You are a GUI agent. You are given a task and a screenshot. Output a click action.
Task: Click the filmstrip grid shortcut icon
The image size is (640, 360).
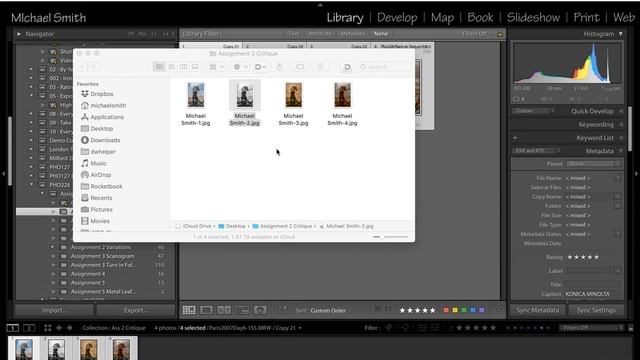(48, 328)
